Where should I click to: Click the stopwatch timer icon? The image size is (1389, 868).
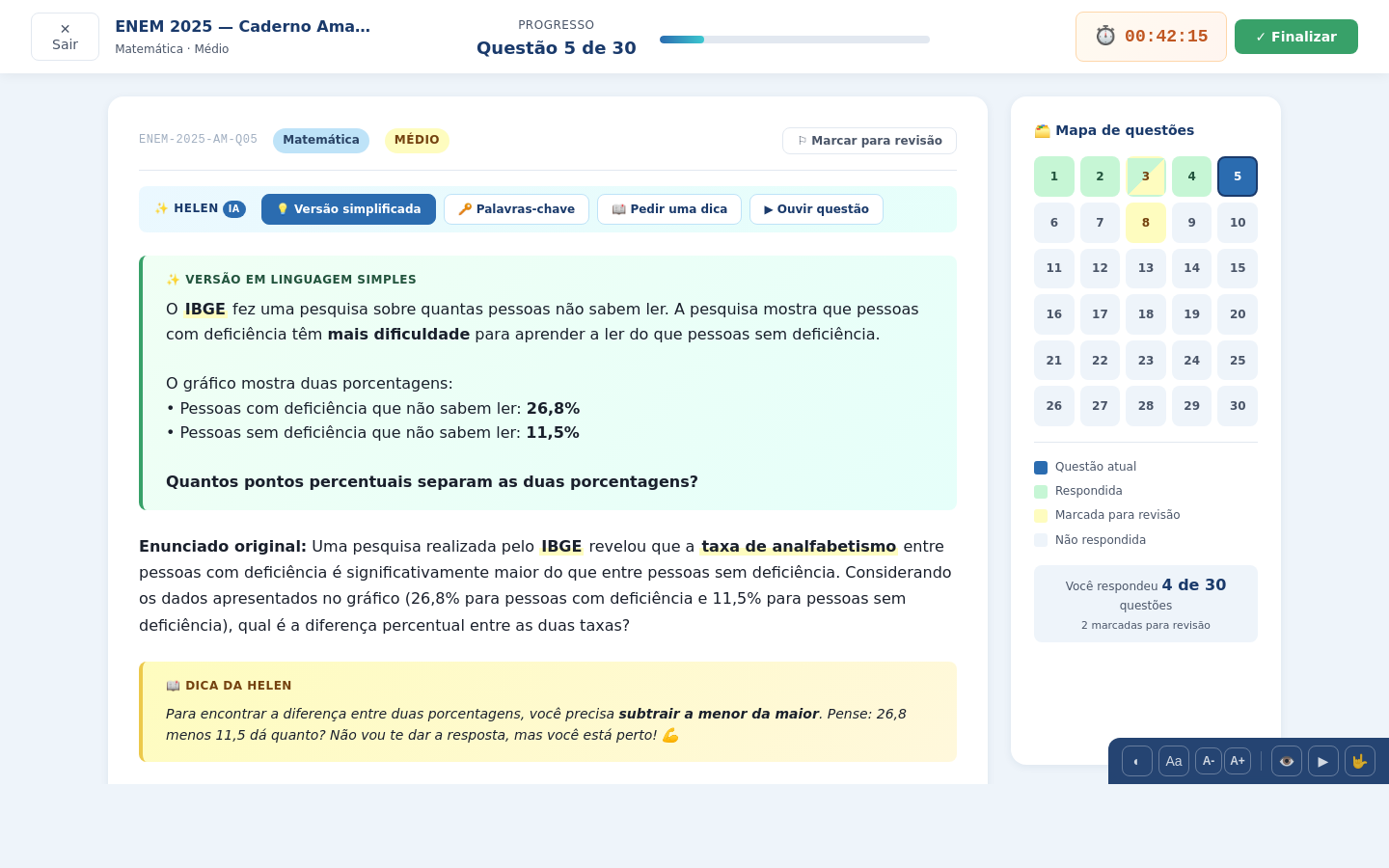tap(1105, 36)
